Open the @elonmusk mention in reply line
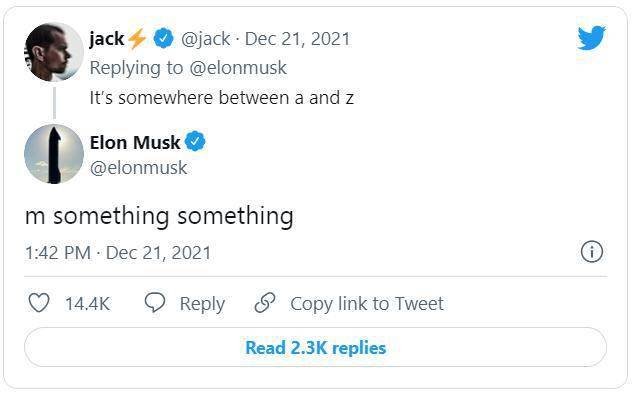This screenshot has height=393, width=632. [x=238, y=68]
